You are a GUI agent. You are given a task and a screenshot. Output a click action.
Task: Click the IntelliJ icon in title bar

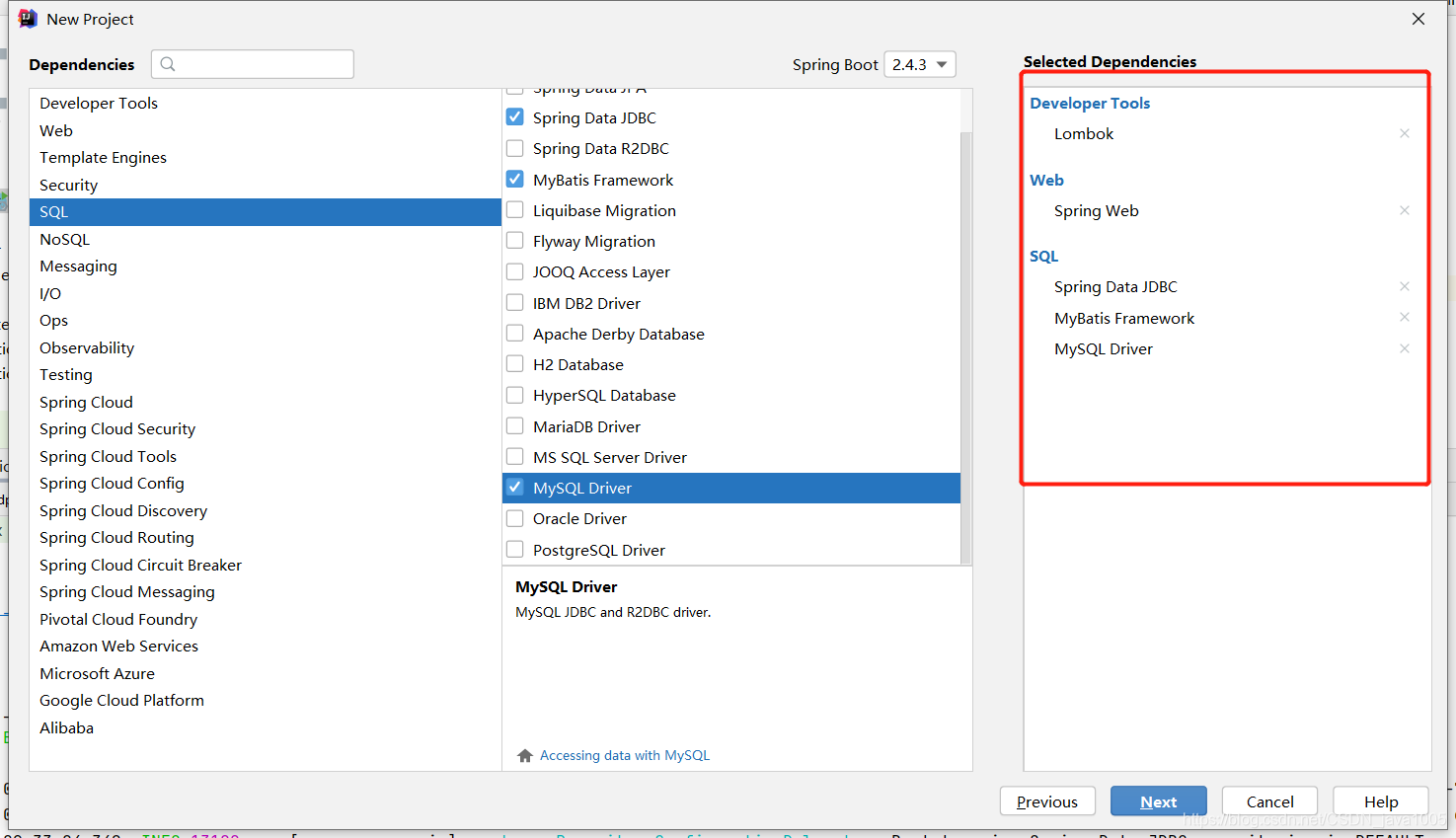28,19
